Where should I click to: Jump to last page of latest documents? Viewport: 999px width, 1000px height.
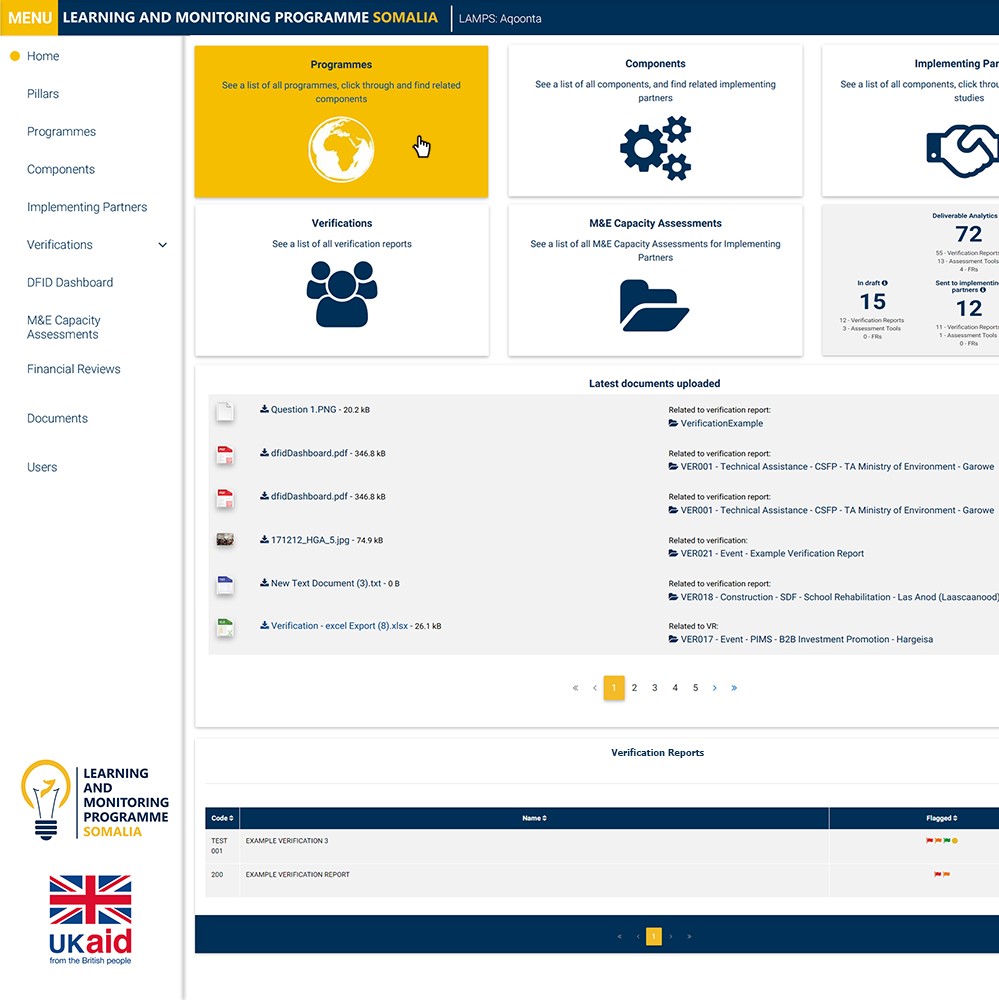click(x=735, y=688)
